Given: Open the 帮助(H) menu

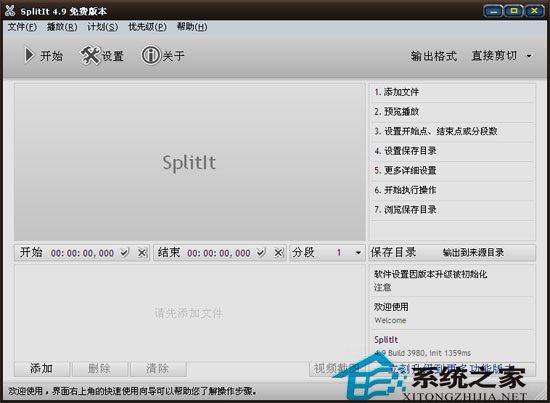Looking at the screenshot, I should 192,27.
